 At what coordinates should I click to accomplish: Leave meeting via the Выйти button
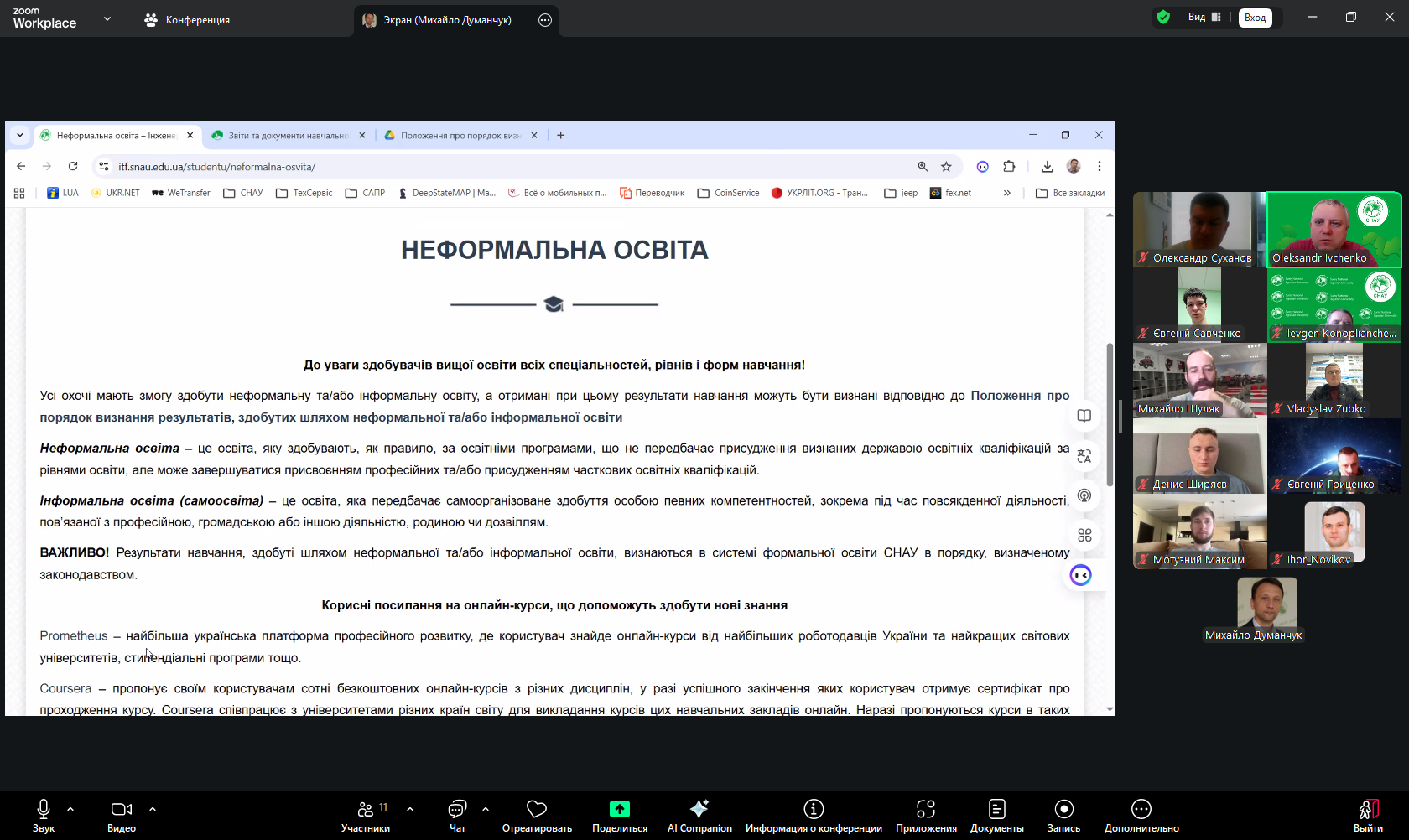click(x=1368, y=814)
